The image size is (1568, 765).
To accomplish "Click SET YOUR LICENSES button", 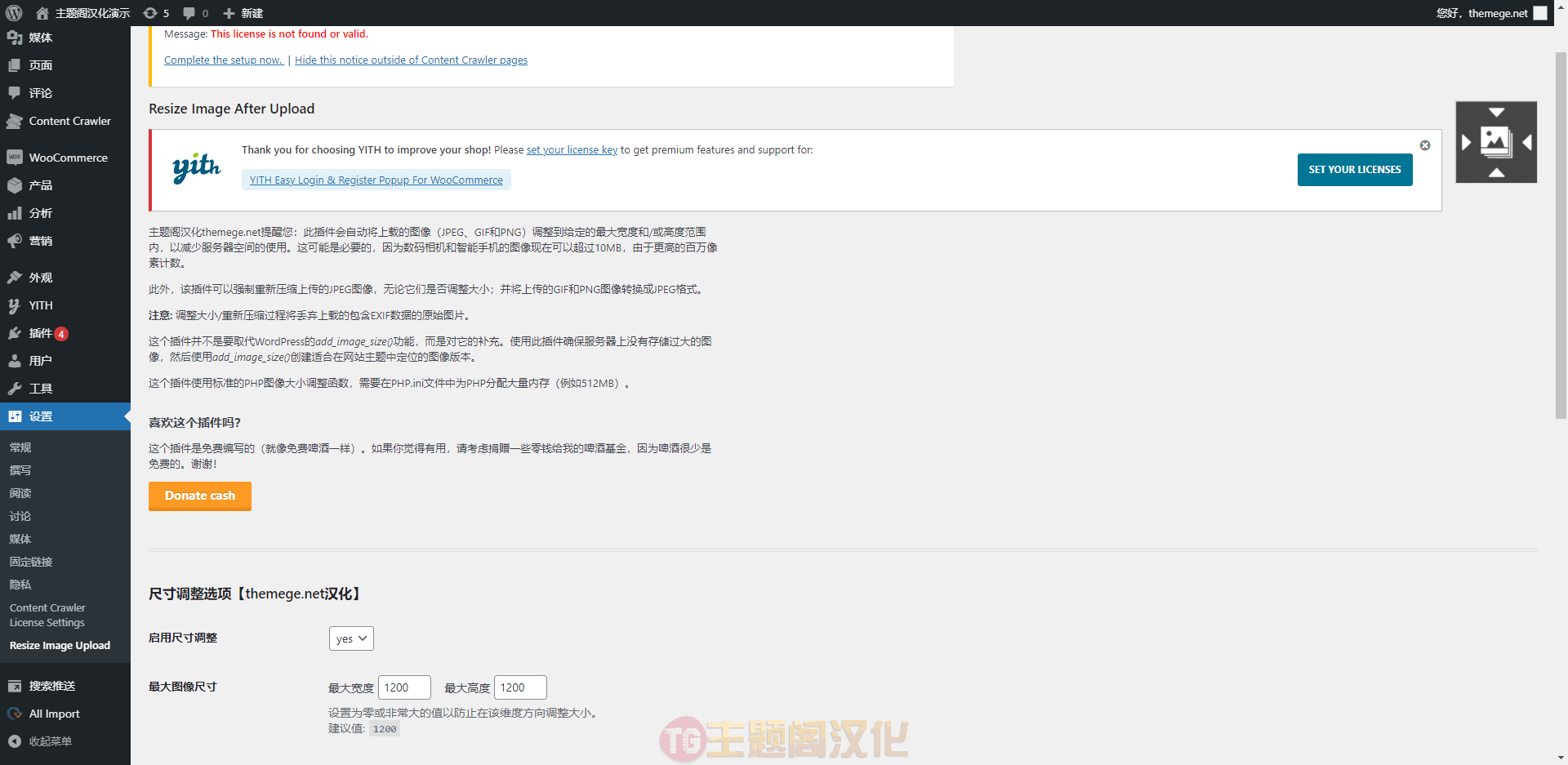I will pos(1355,170).
